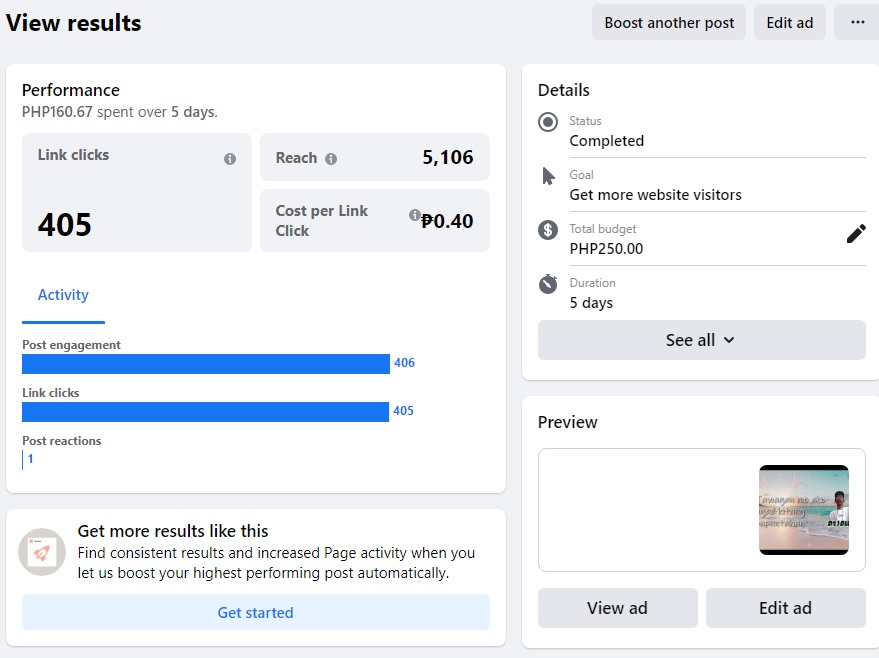Open the View ad button in Preview
The height and width of the screenshot is (658, 879).
point(617,608)
